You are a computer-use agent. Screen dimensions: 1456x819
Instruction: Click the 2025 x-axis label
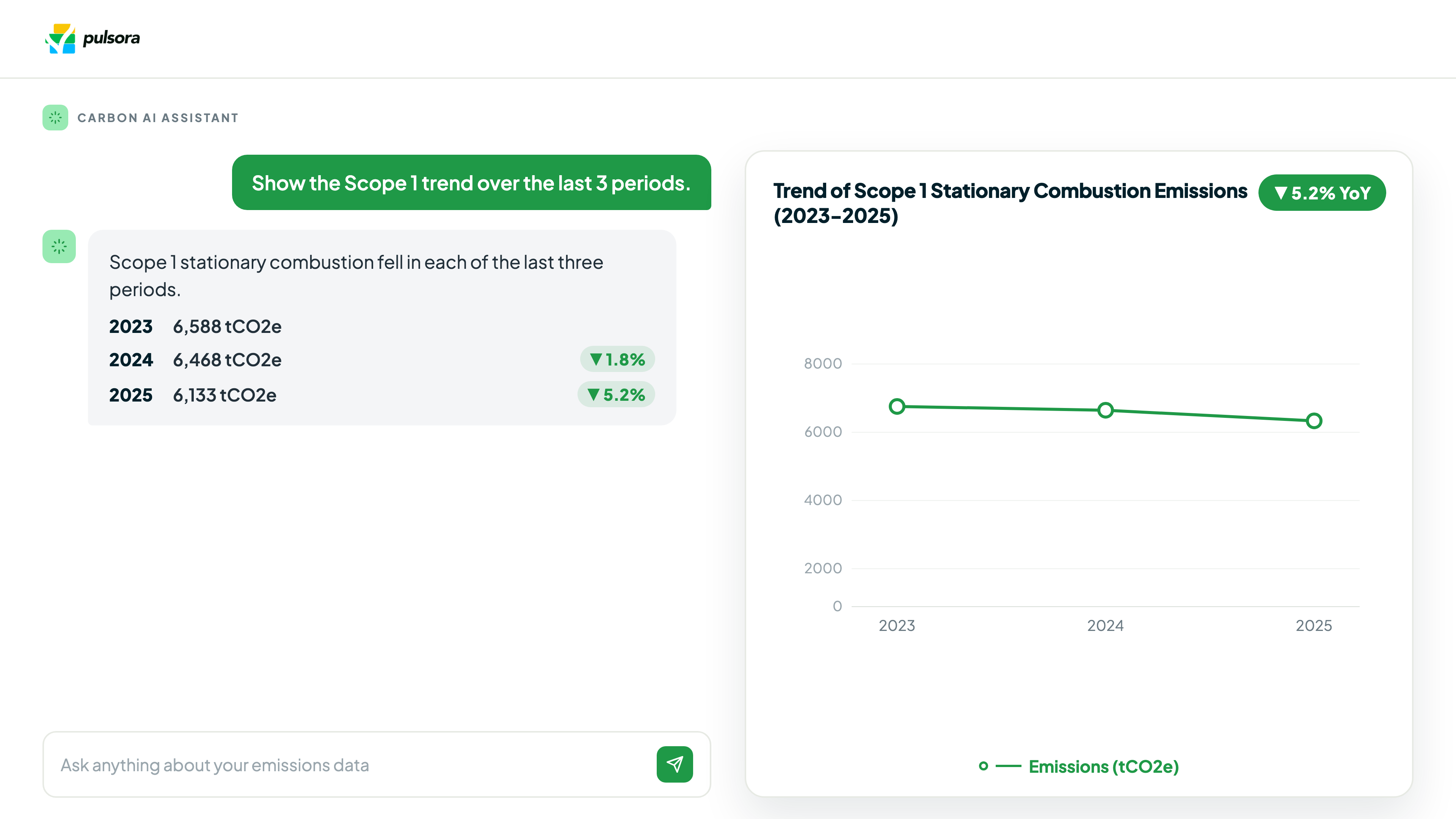click(x=1314, y=626)
